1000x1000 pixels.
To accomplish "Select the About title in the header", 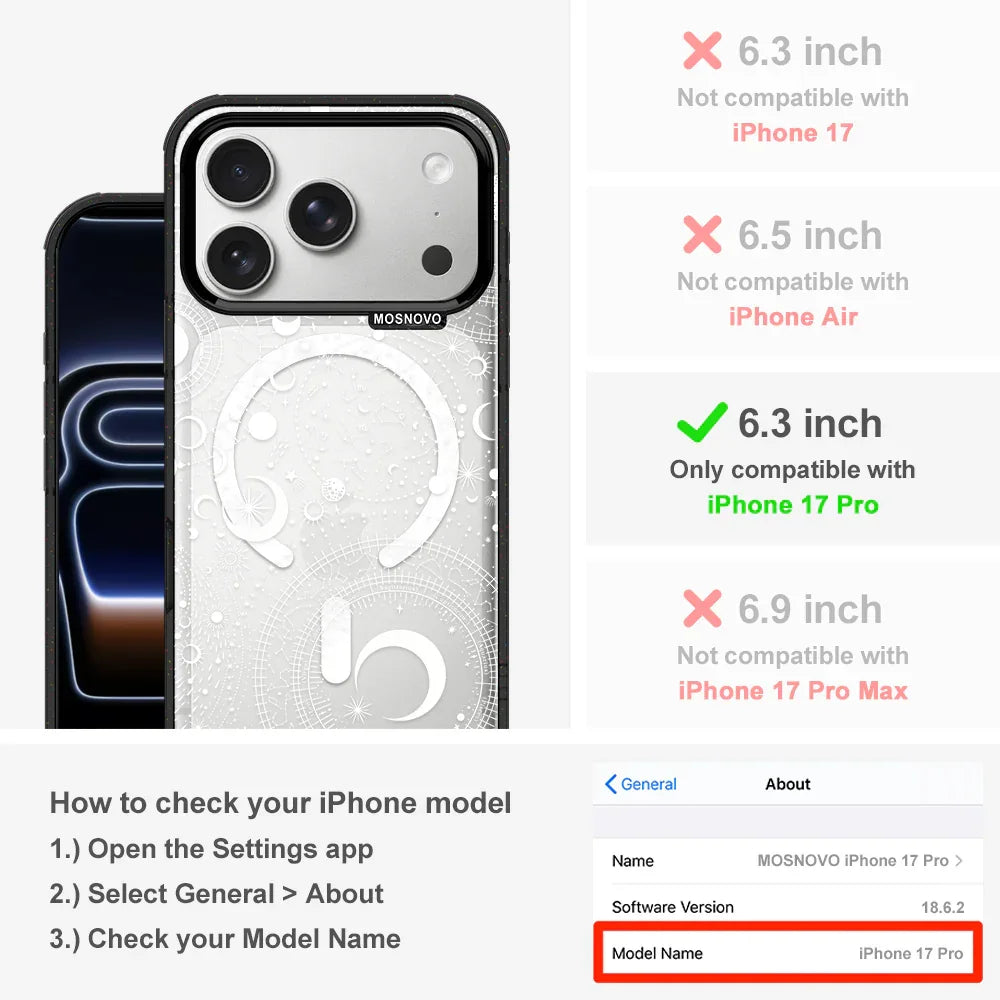I will (788, 784).
